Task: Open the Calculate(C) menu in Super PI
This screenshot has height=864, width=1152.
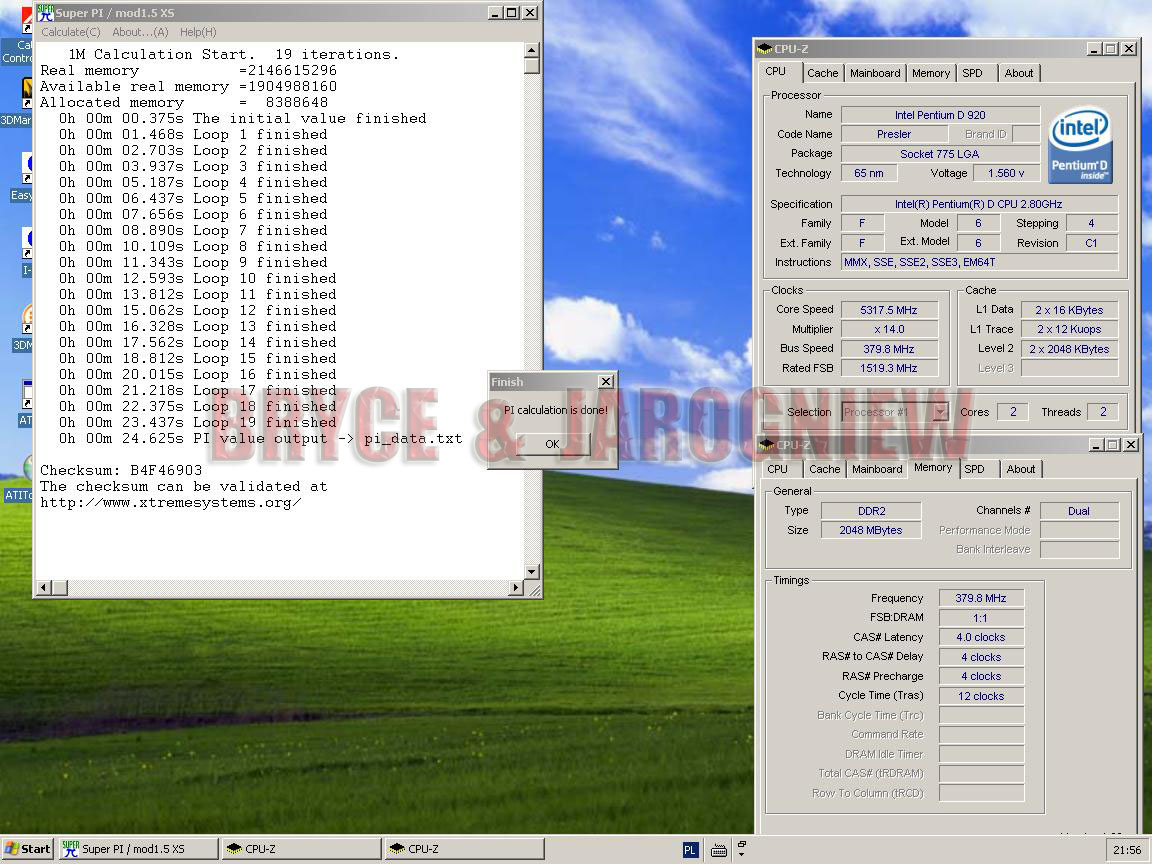Action: 71,32
